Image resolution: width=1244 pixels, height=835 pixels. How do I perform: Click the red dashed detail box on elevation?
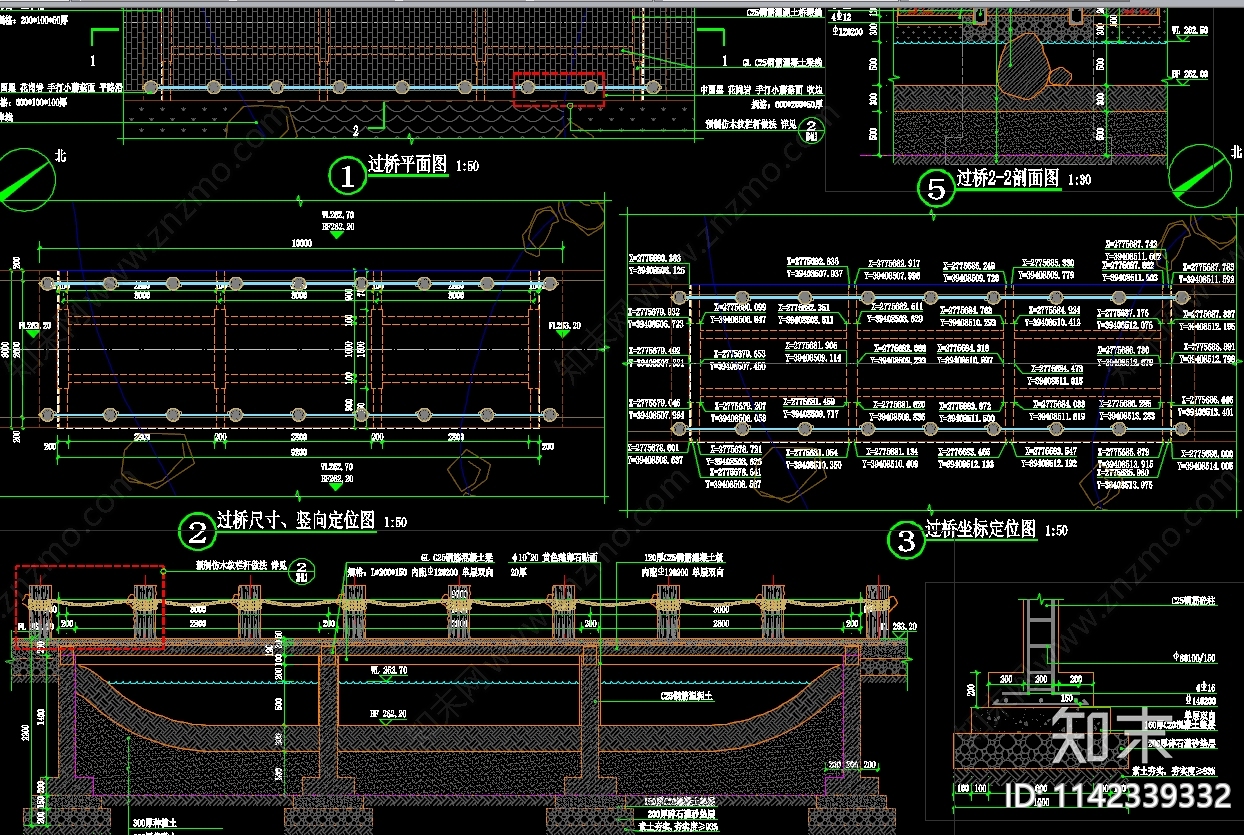click(89, 607)
